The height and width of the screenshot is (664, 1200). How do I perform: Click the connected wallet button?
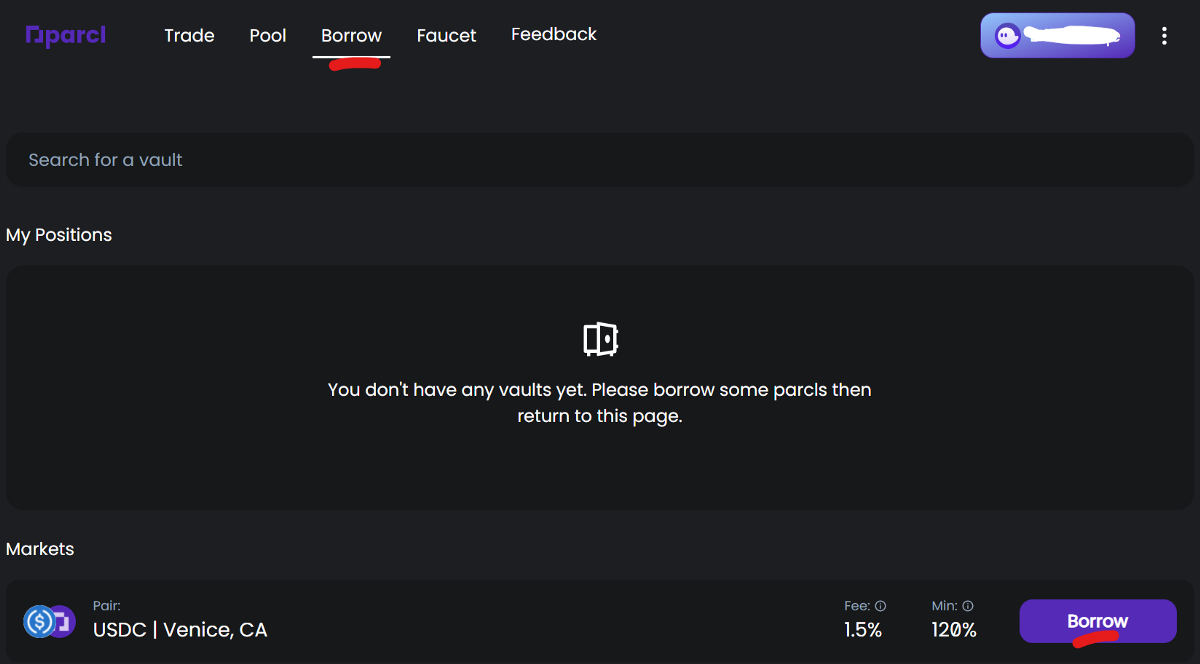[1057, 36]
